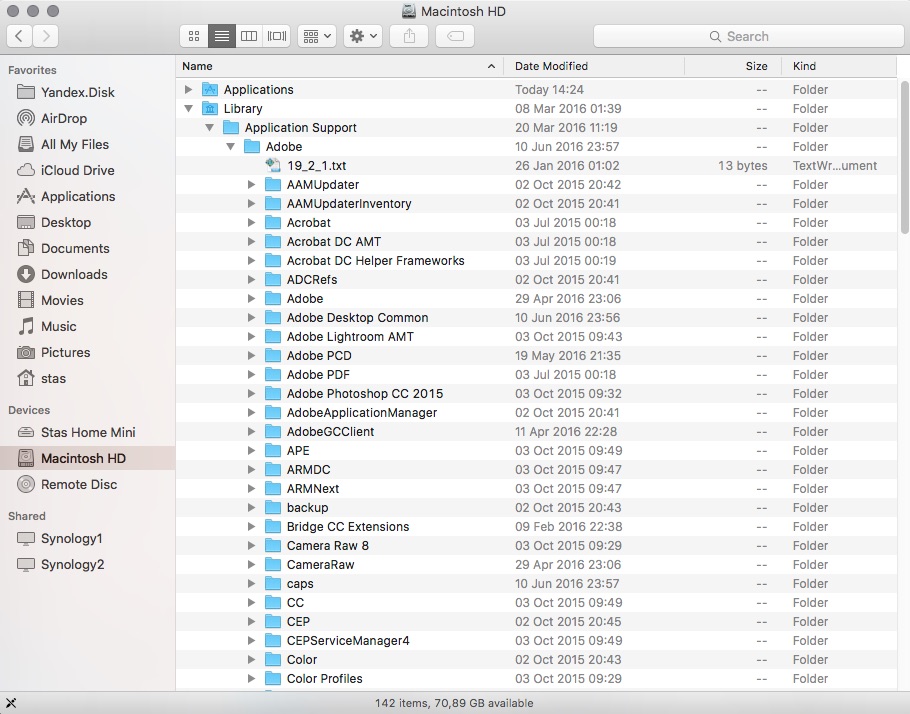
Task: Select the AdobeGCClient folder
Action: point(536,432)
